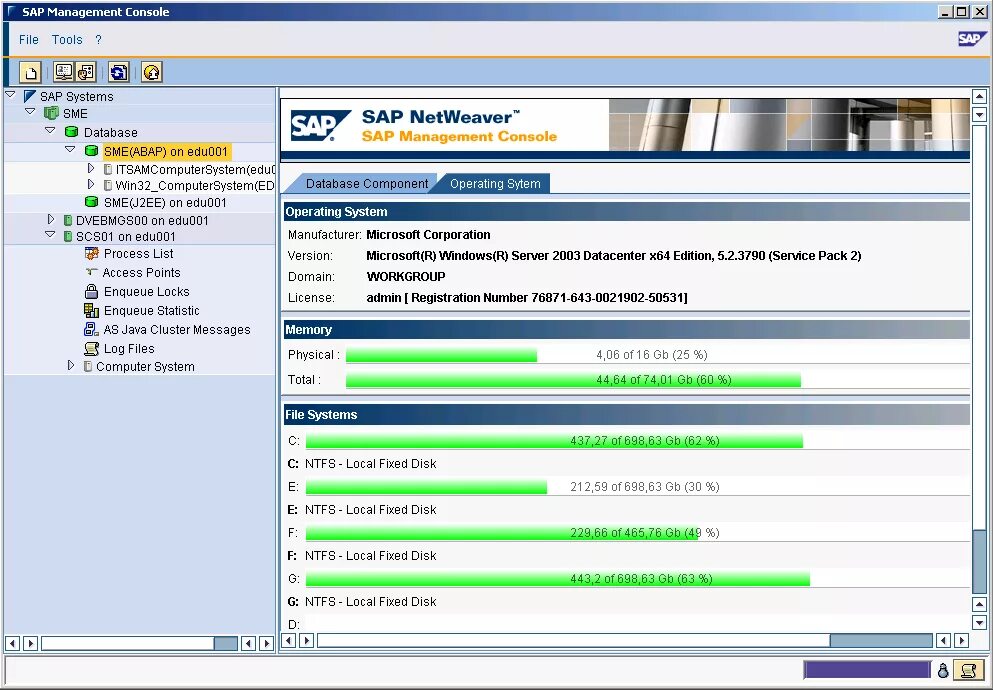This screenshot has height=690, width=993.
Task: Collapse the Database tree node
Action: coord(50,130)
